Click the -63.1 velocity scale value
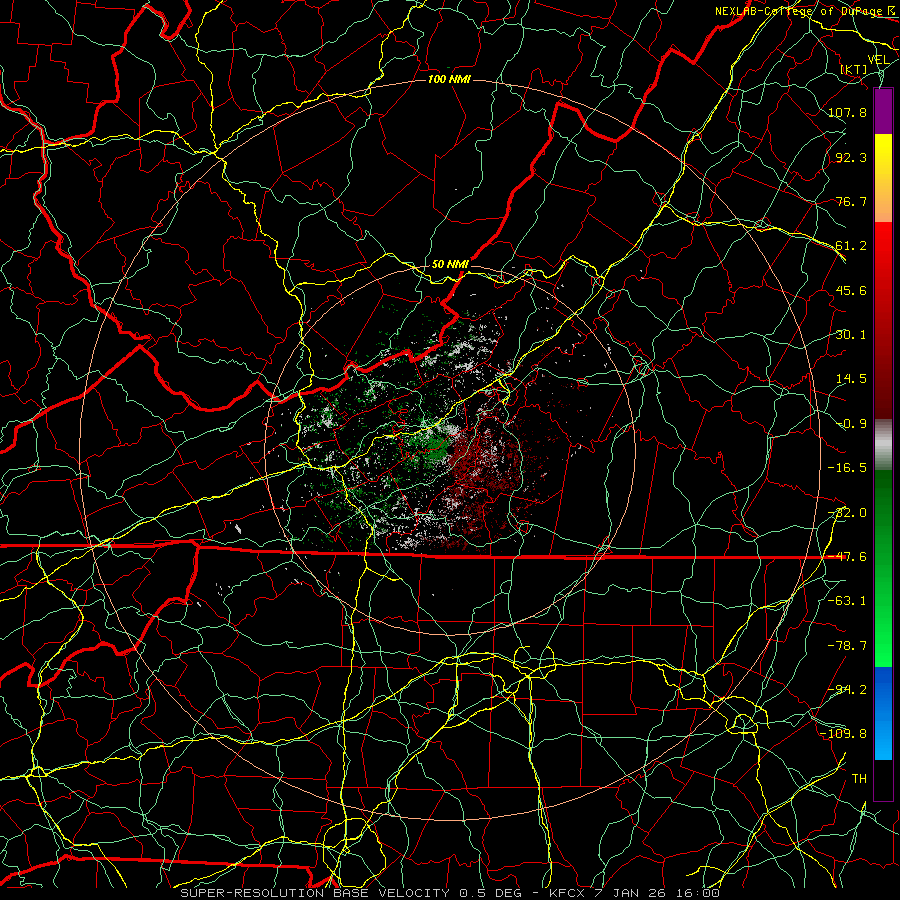Screen dimensions: 900x900 (847, 601)
